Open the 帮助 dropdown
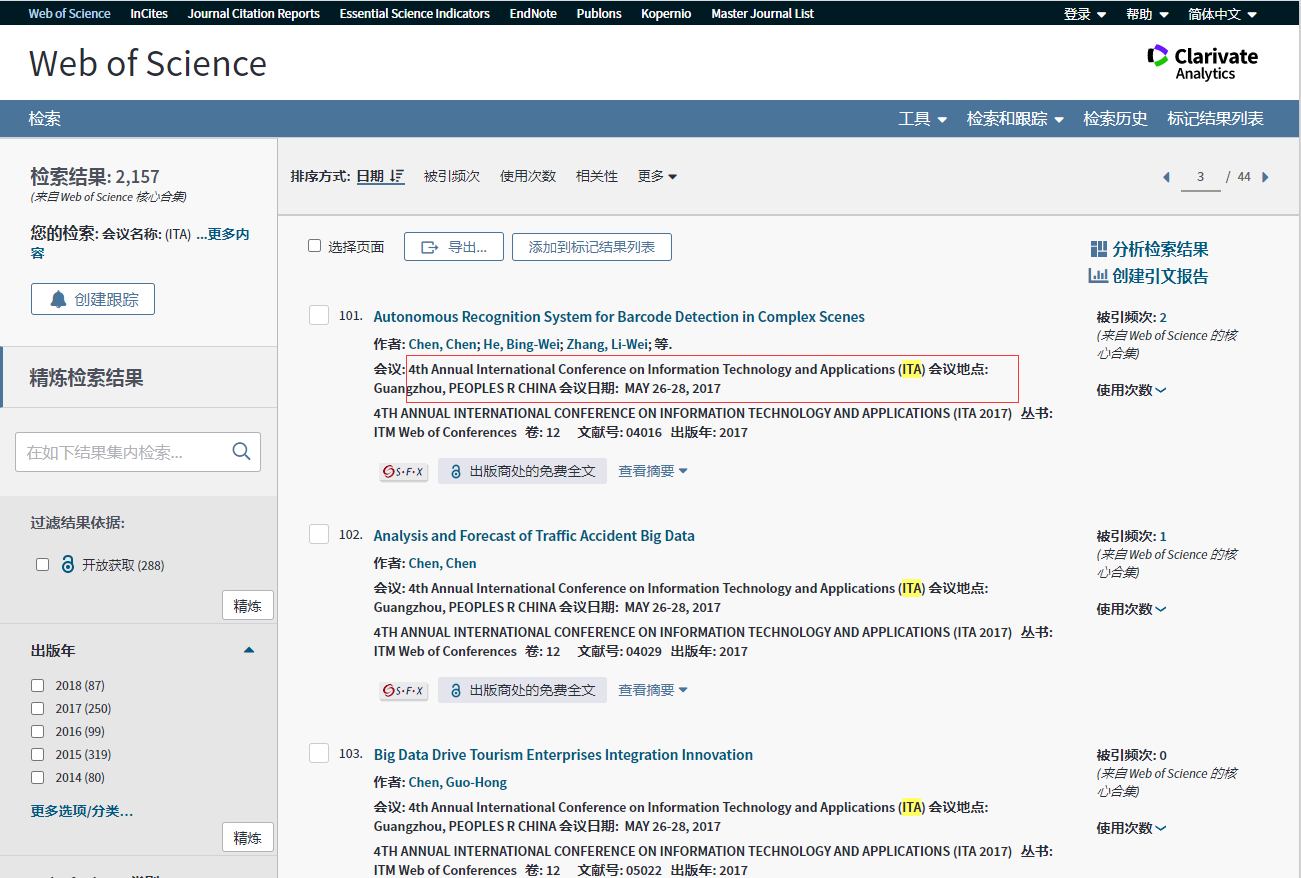Image resolution: width=1301 pixels, height=878 pixels. click(x=1147, y=14)
